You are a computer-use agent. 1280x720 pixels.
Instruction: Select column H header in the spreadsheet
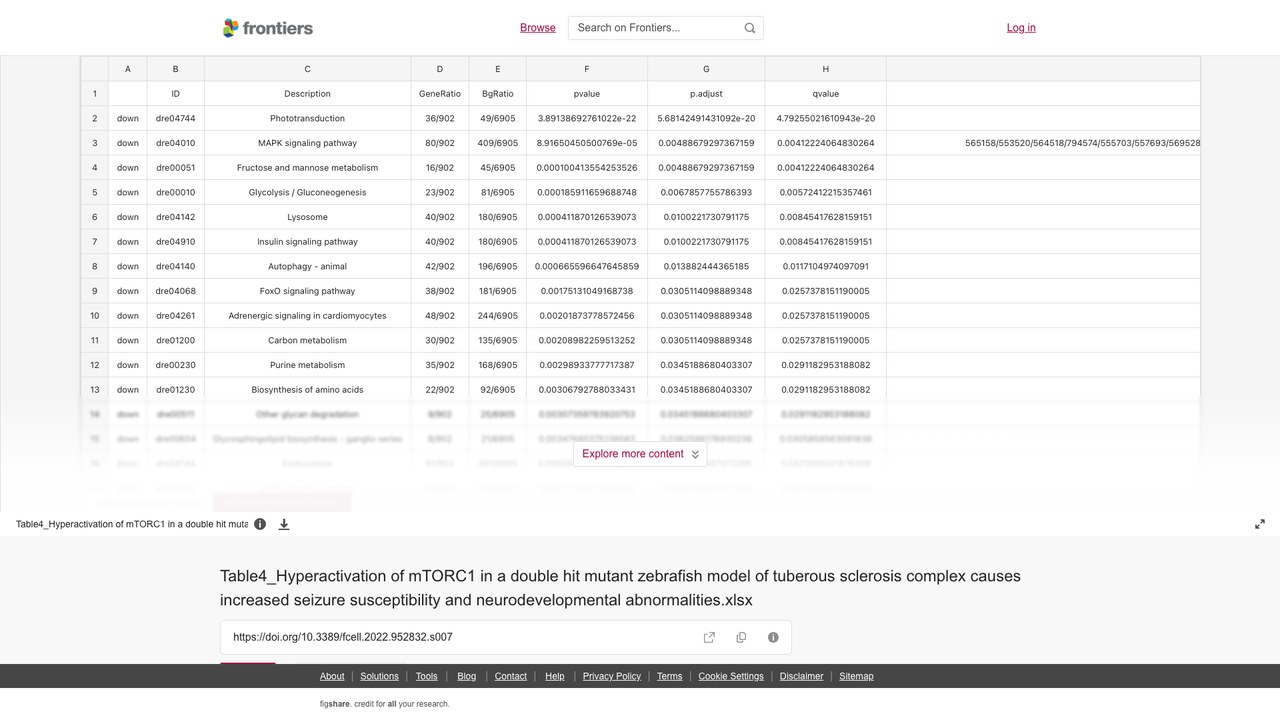pos(826,69)
